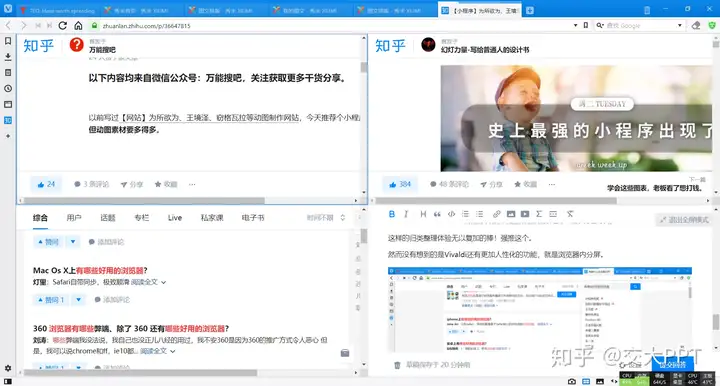Insert an image in the editor

(x=511, y=214)
